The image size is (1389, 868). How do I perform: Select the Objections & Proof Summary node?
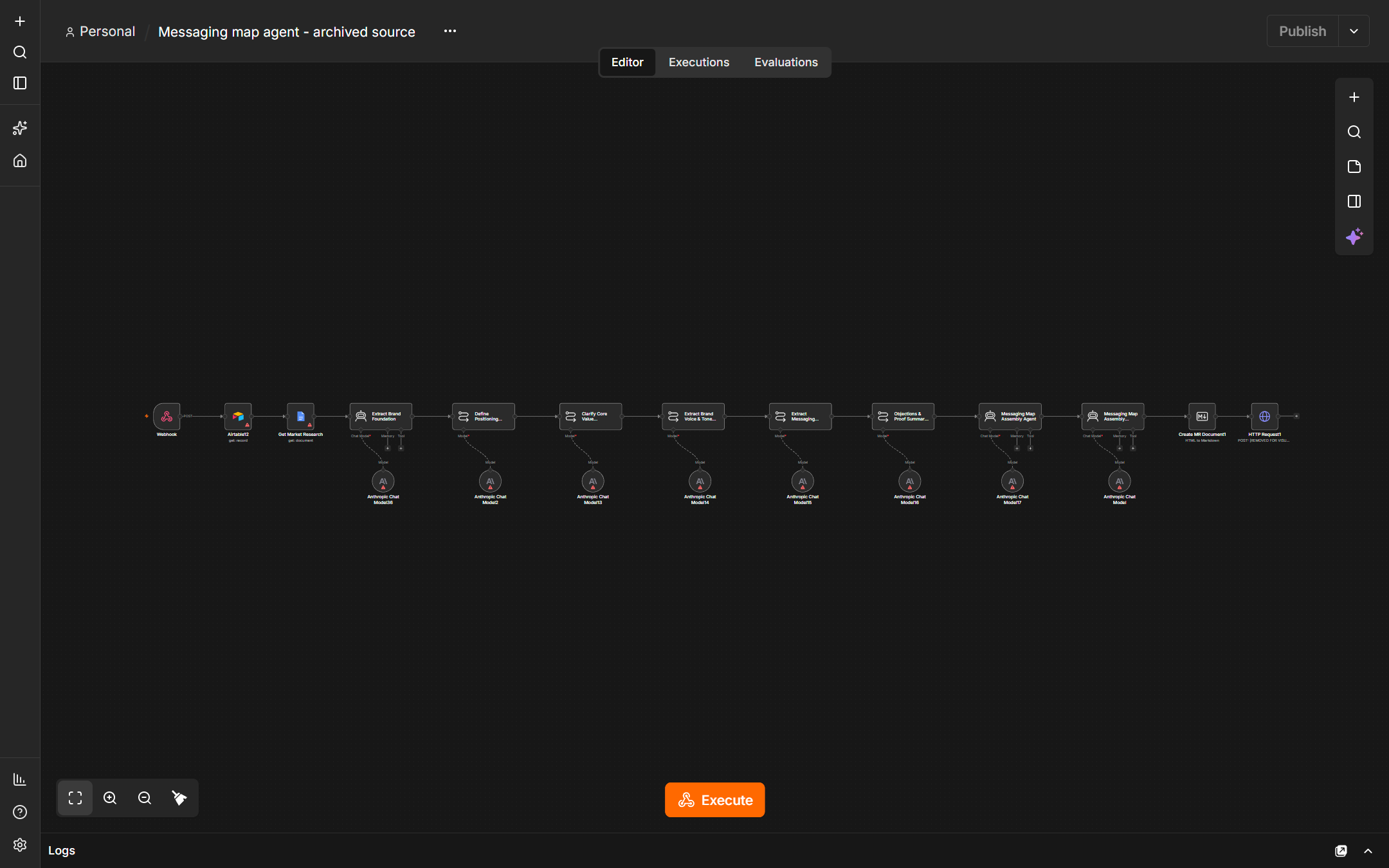pos(903,417)
